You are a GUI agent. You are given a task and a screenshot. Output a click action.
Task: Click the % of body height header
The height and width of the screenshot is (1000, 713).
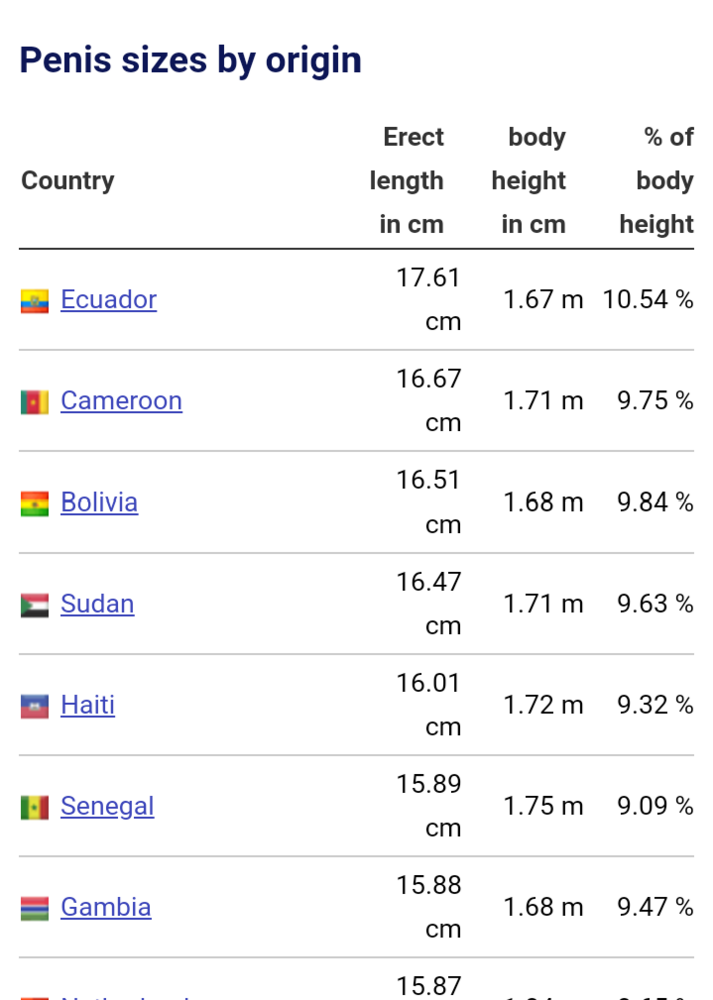(x=657, y=181)
